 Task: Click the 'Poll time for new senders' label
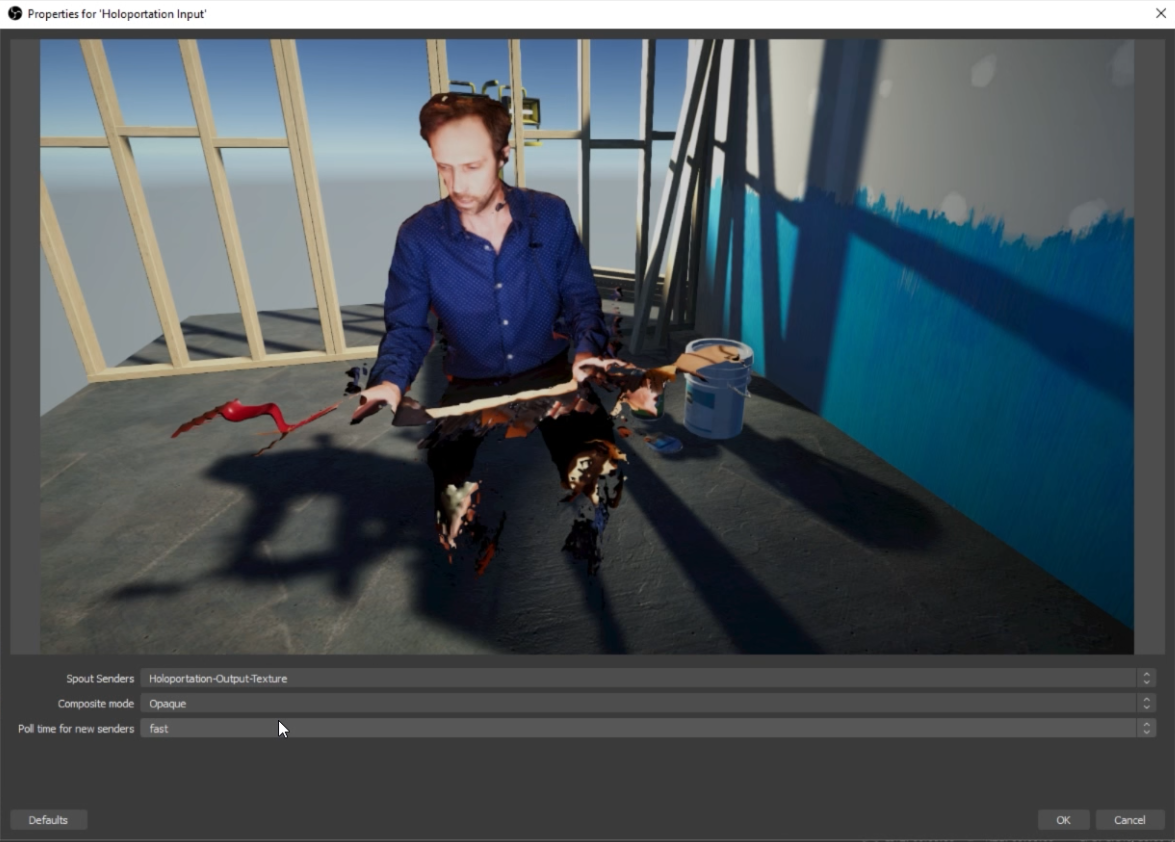click(76, 728)
